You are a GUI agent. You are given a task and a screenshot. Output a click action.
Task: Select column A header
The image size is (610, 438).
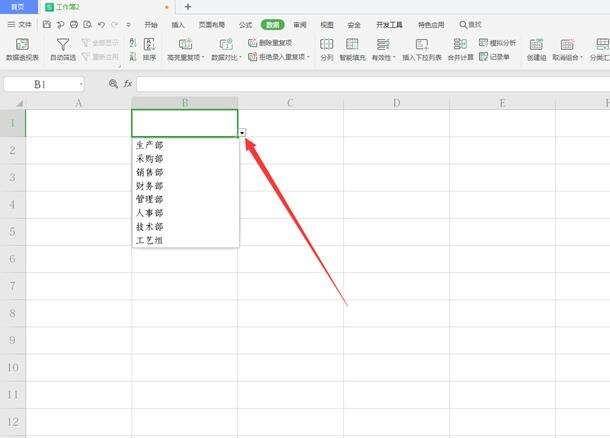pos(79,103)
